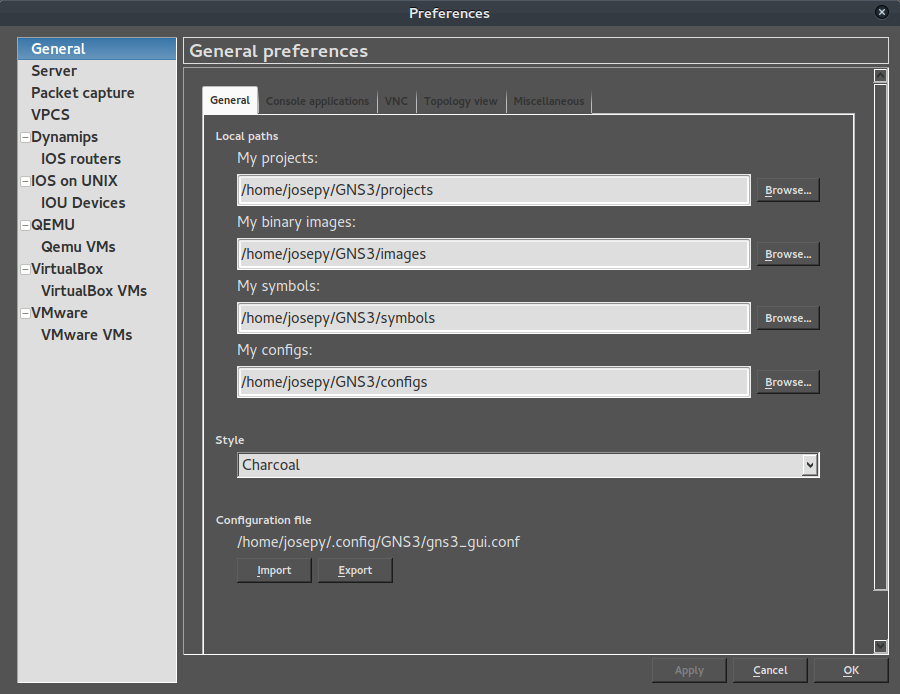Select IOS on UNIX category
The image size is (900, 694).
pos(74,181)
